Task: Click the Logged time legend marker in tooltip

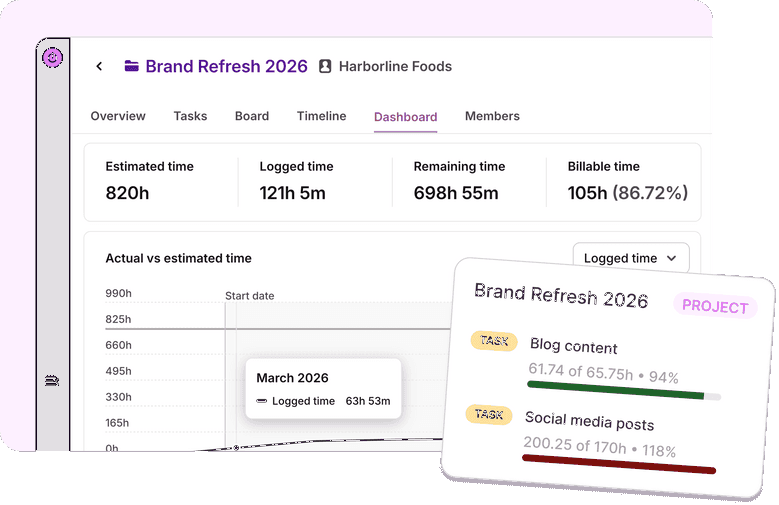Action: [262, 401]
